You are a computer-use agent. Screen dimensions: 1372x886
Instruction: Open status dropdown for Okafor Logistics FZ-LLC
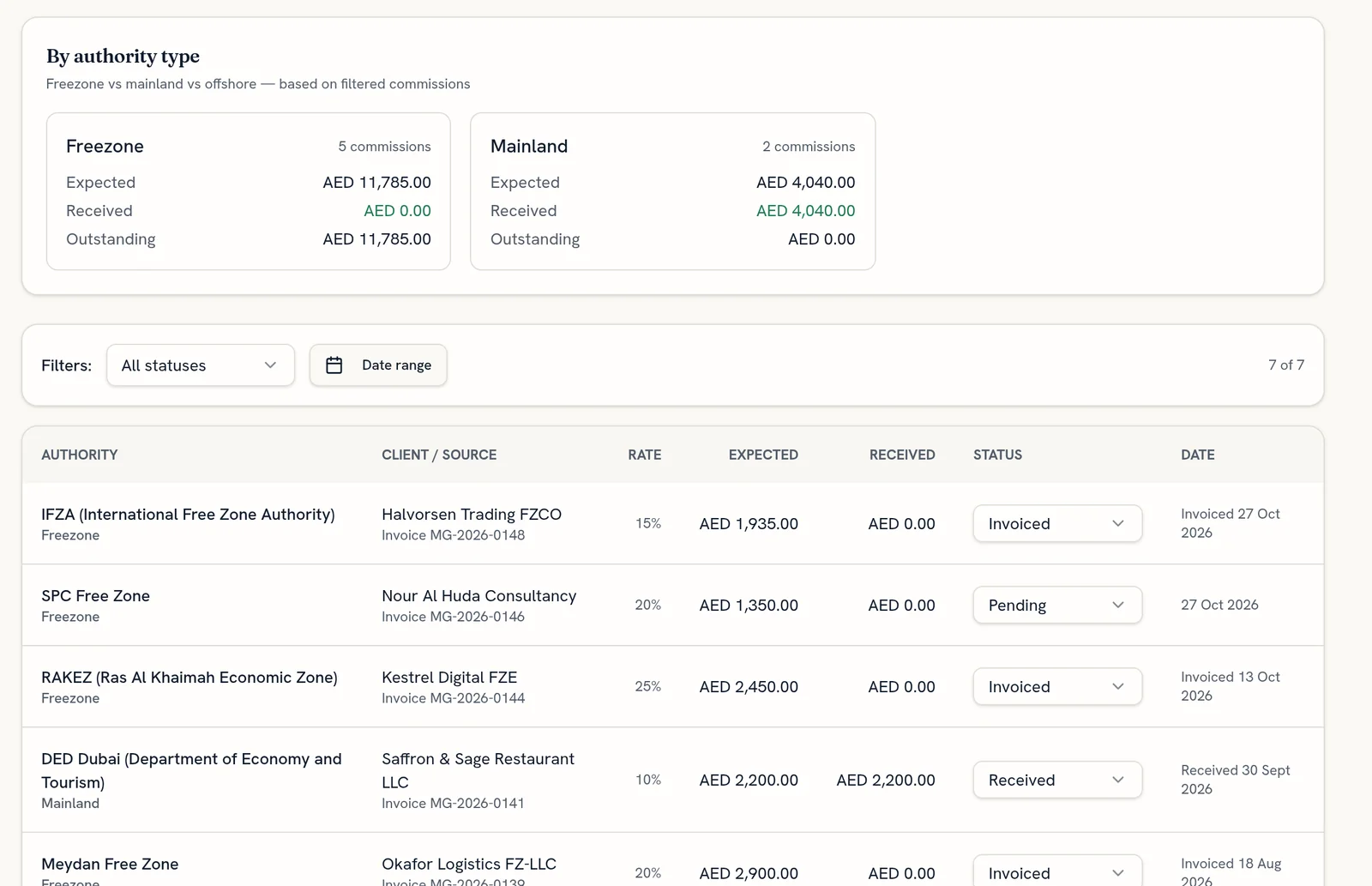(x=1057, y=872)
